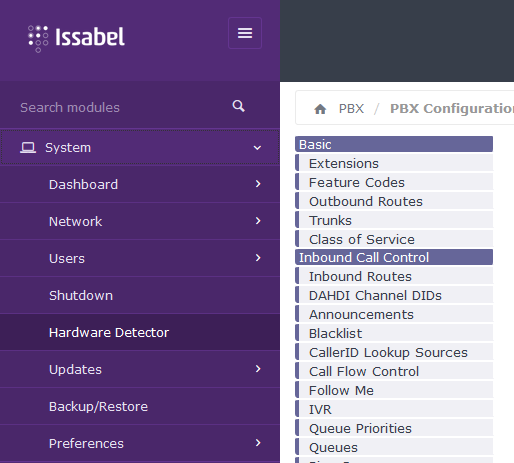Click the home icon in breadcrumb
The height and width of the screenshot is (463, 514).
coord(320,109)
